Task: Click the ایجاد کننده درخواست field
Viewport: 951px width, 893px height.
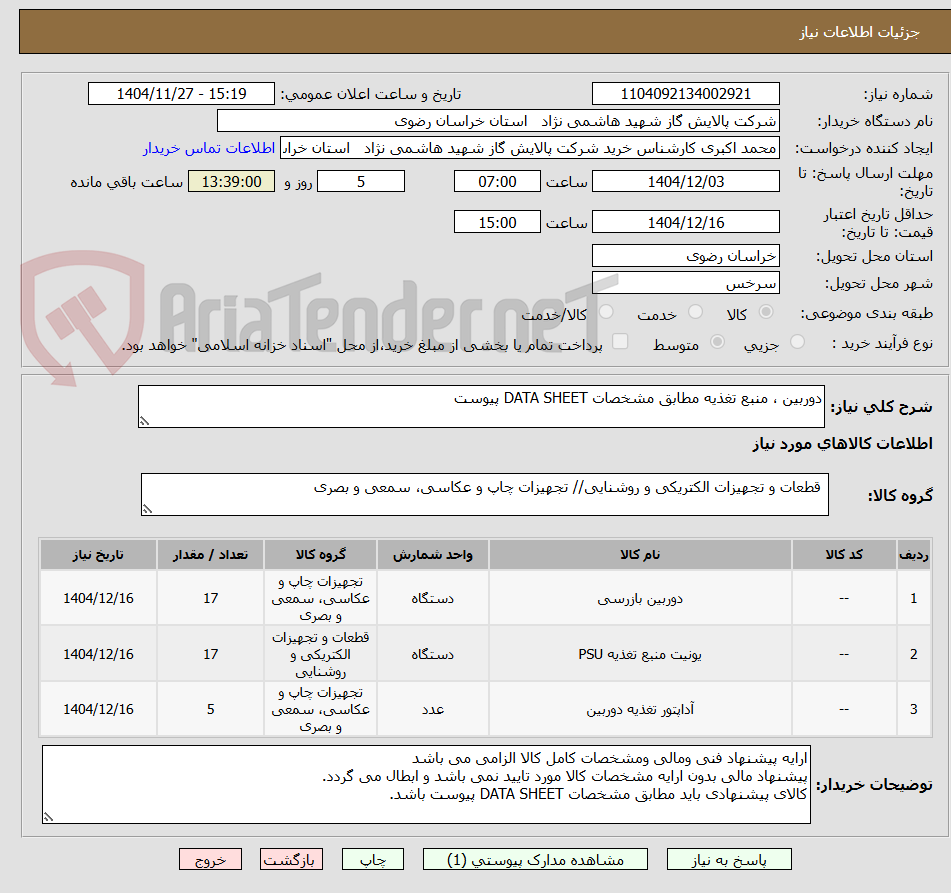Action: [x=529, y=149]
